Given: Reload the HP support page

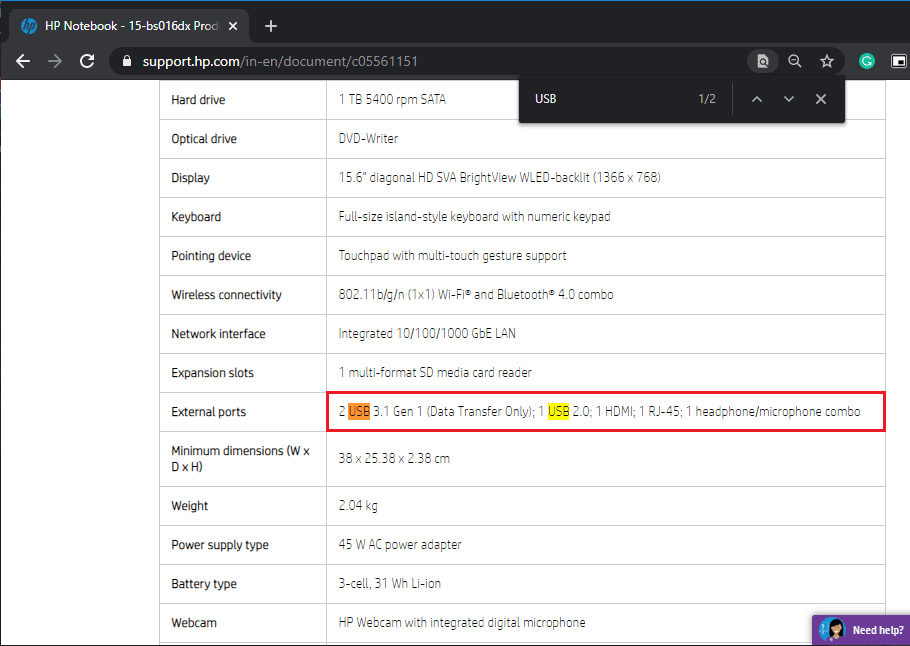Looking at the screenshot, I should point(87,61).
